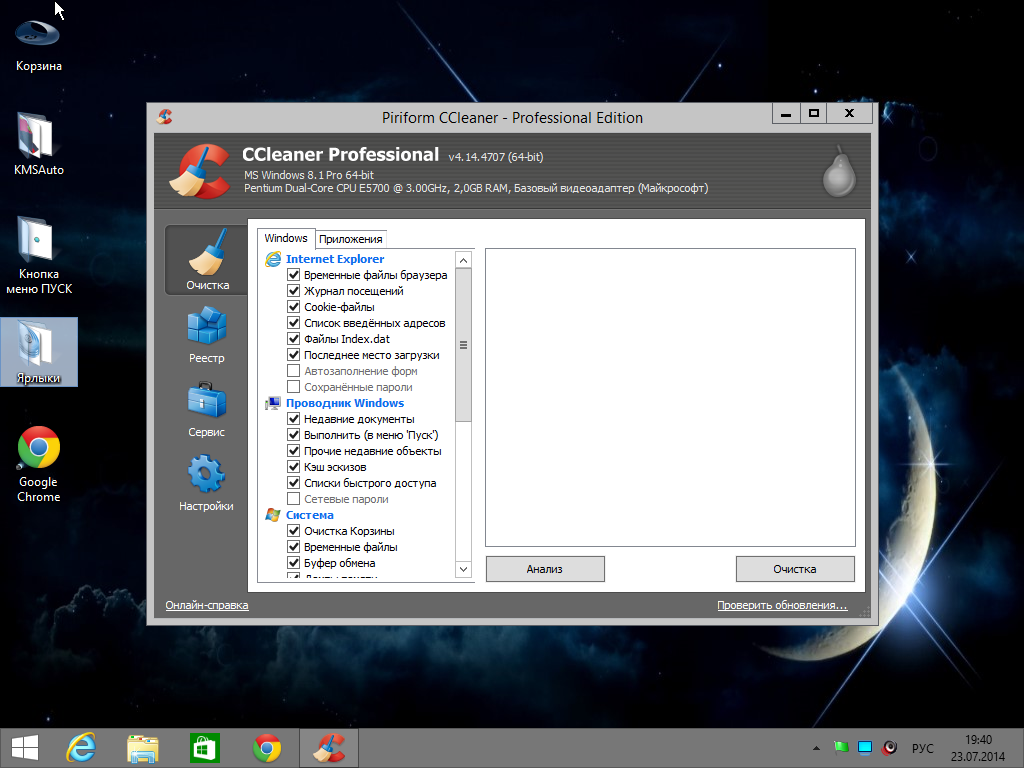This screenshot has width=1024, height=768.
Task: Click the Система group flag icon
Action: click(272, 515)
